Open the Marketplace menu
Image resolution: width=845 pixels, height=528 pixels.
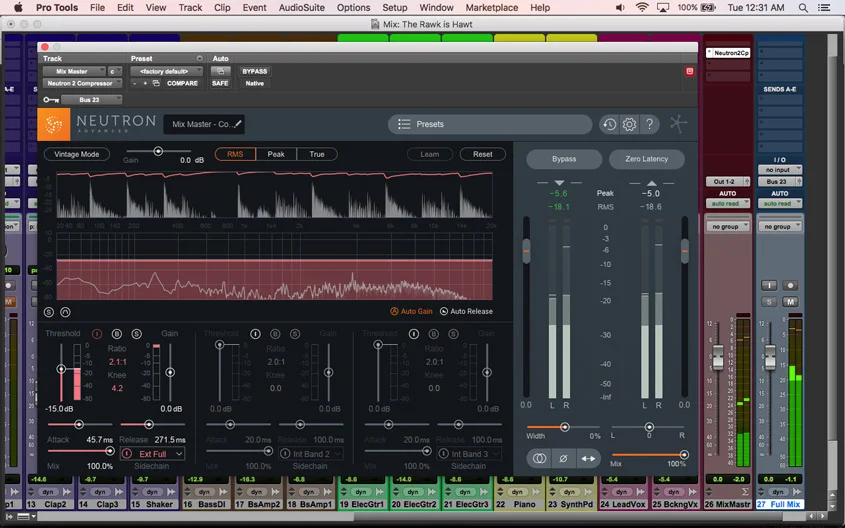491,8
